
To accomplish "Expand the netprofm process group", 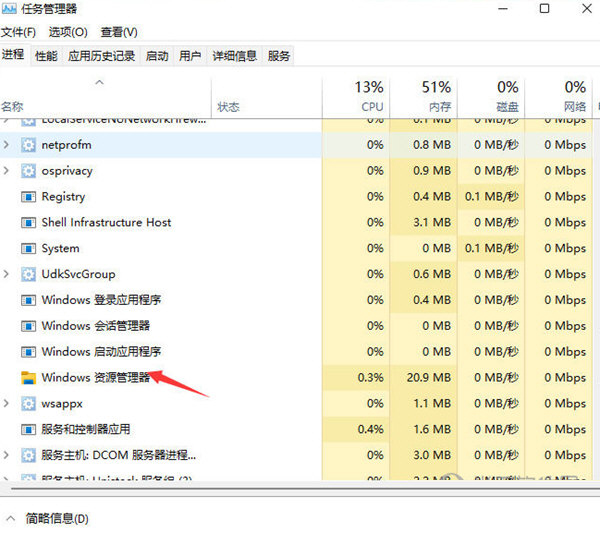I will pyautogui.click(x=8, y=145).
